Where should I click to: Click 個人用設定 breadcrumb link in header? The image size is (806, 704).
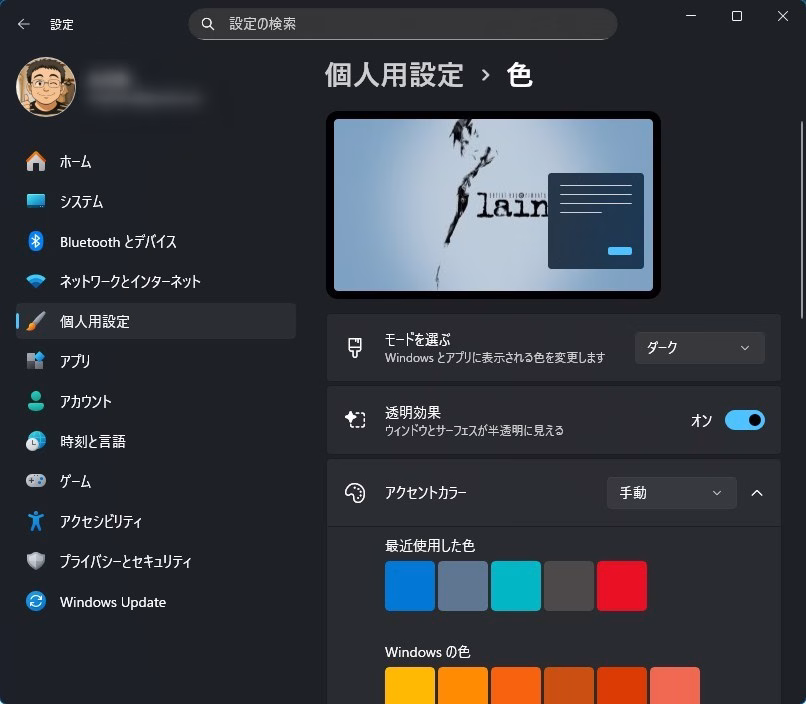tap(394, 75)
